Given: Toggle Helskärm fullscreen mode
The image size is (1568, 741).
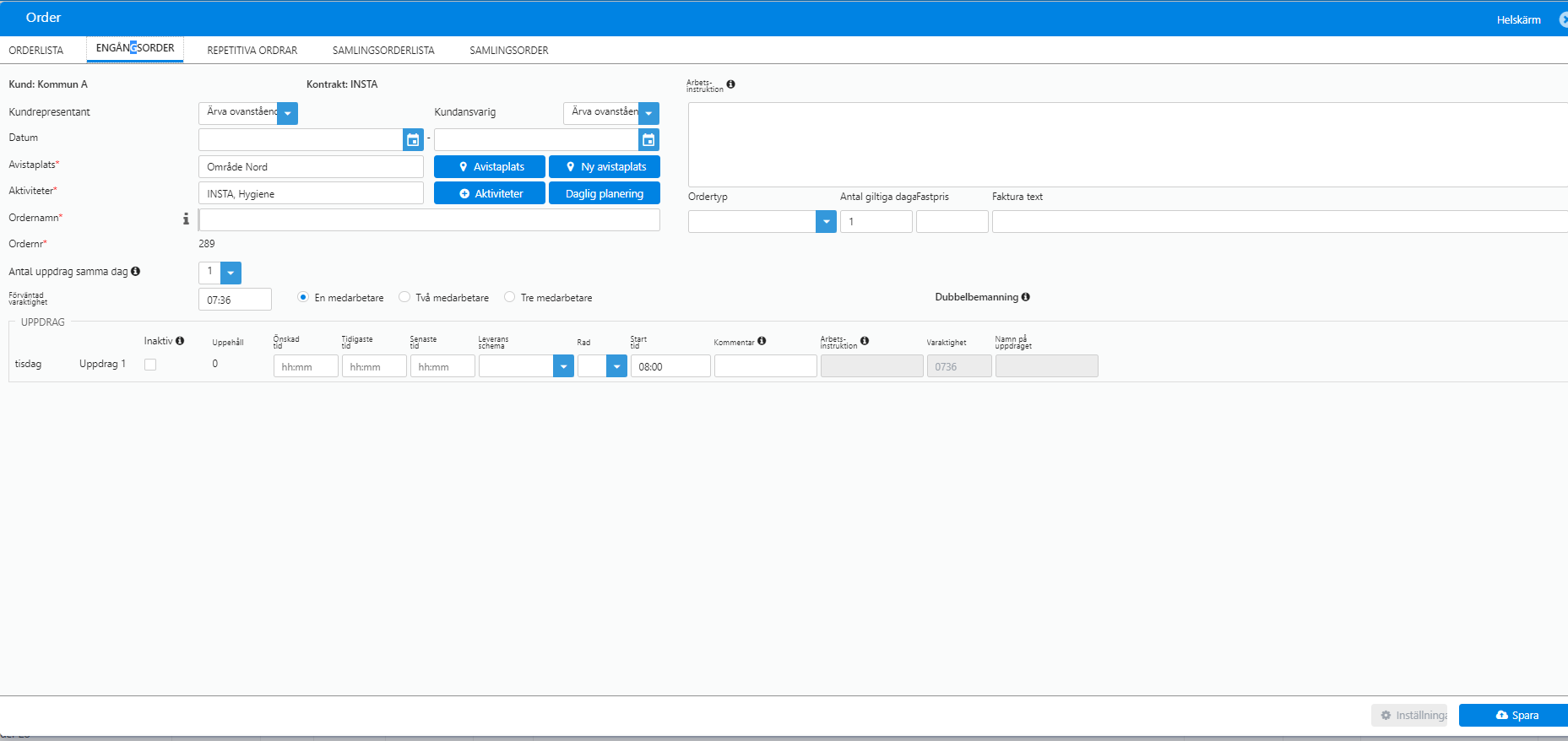Looking at the screenshot, I should click(x=1518, y=19).
